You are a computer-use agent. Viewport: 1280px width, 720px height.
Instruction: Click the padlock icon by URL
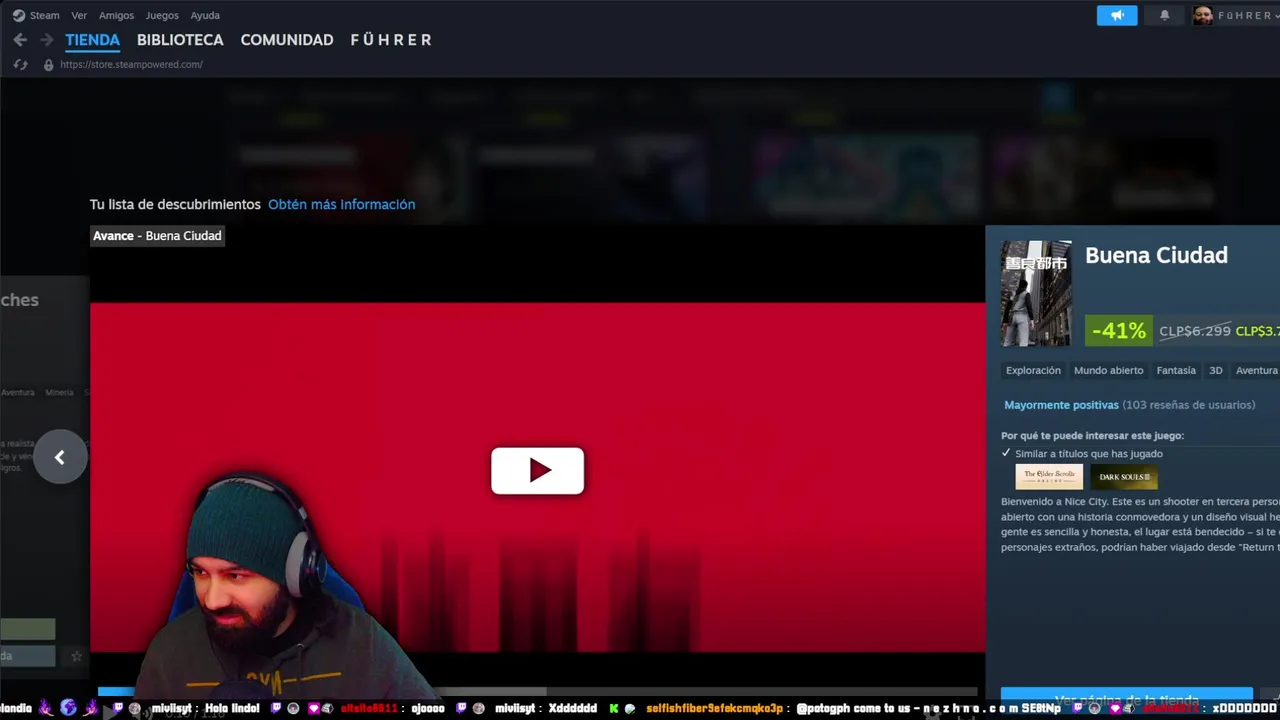pyautogui.click(x=48, y=64)
